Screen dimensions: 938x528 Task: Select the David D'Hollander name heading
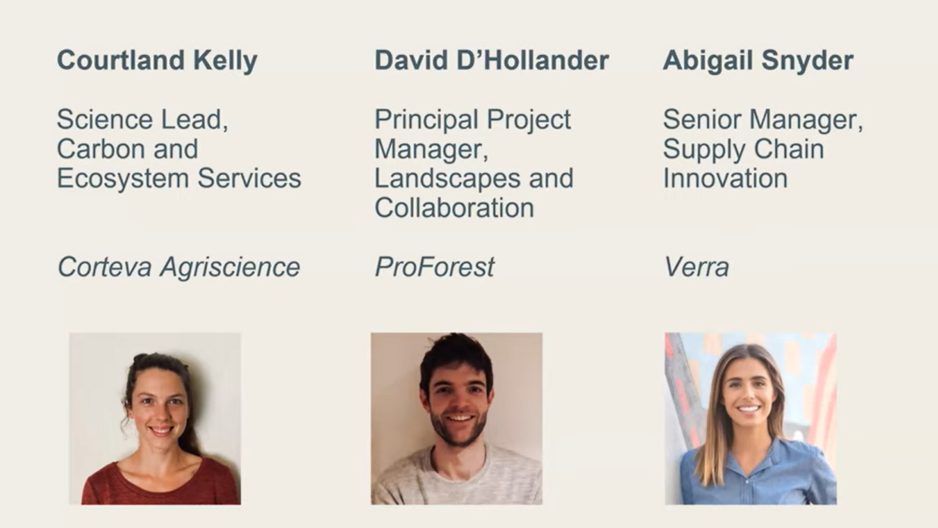click(x=491, y=60)
